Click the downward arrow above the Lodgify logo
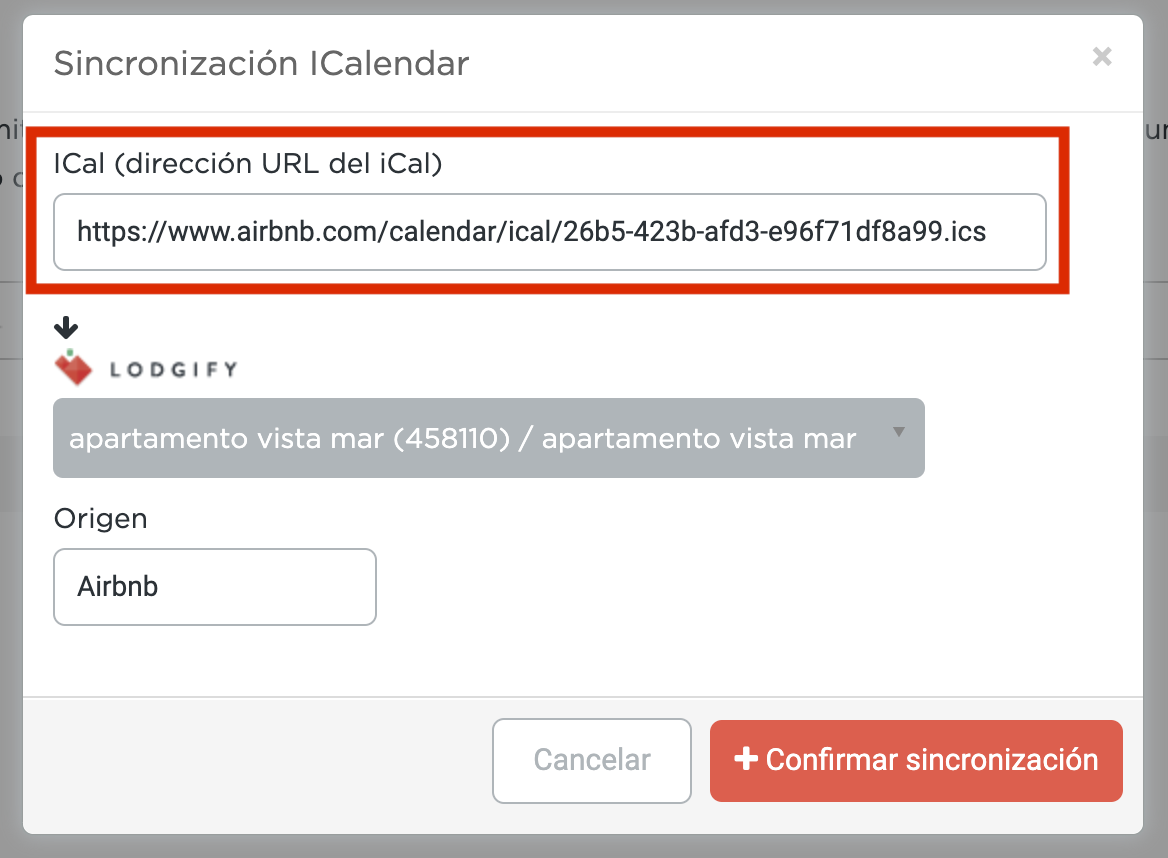This screenshot has width=1168, height=858. point(65,326)
